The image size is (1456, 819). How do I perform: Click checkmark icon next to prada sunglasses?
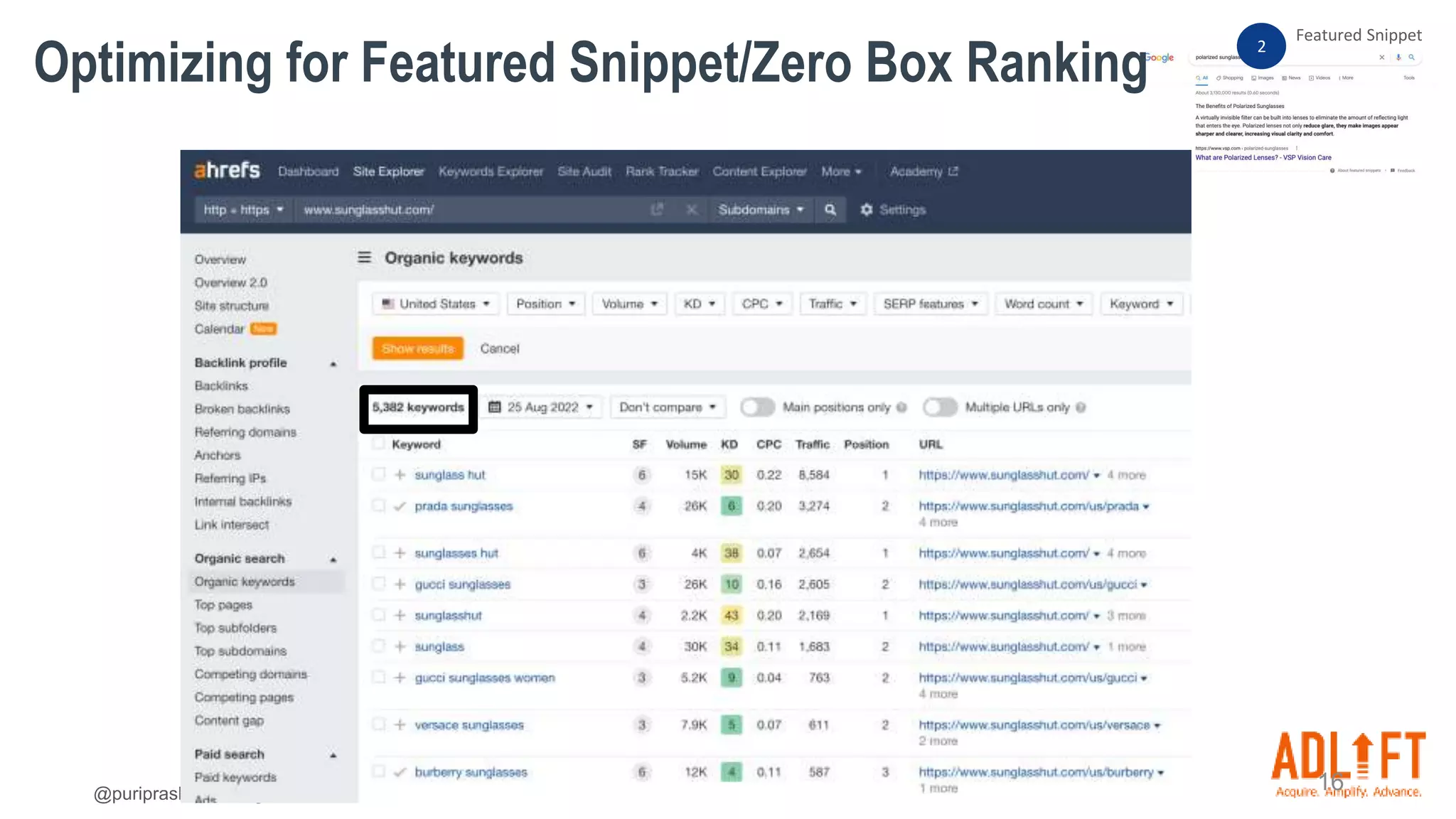tap(400, 506)
